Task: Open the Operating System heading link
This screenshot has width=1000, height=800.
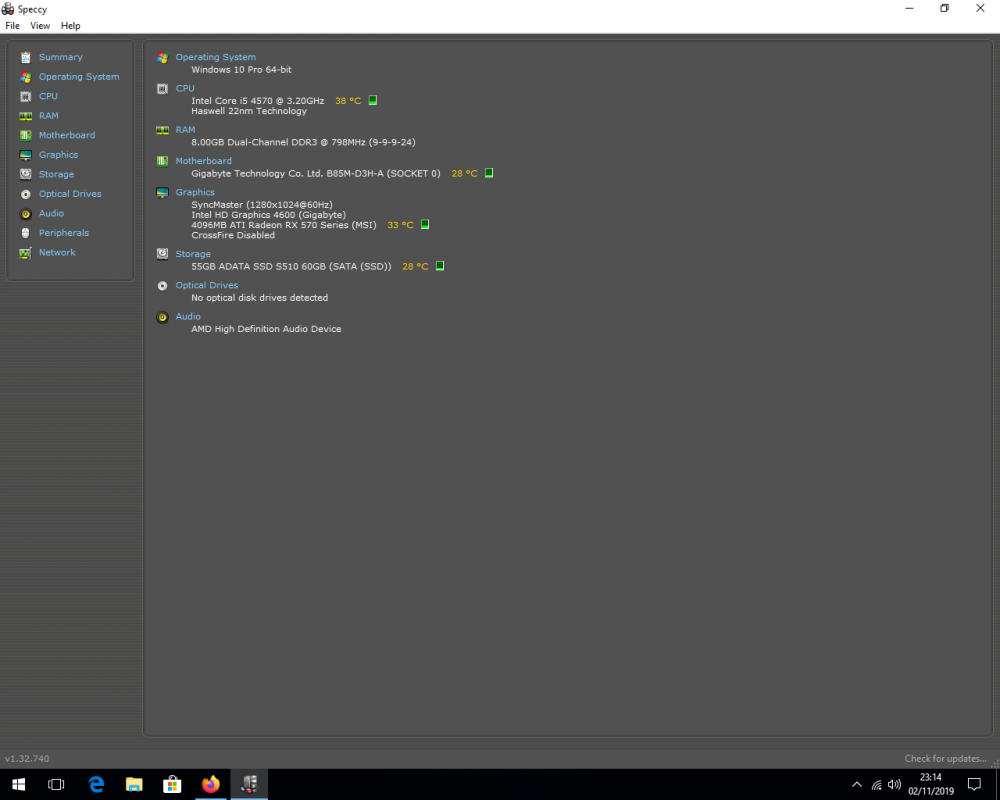Action: pyautogui.click(x=216, y=57)
